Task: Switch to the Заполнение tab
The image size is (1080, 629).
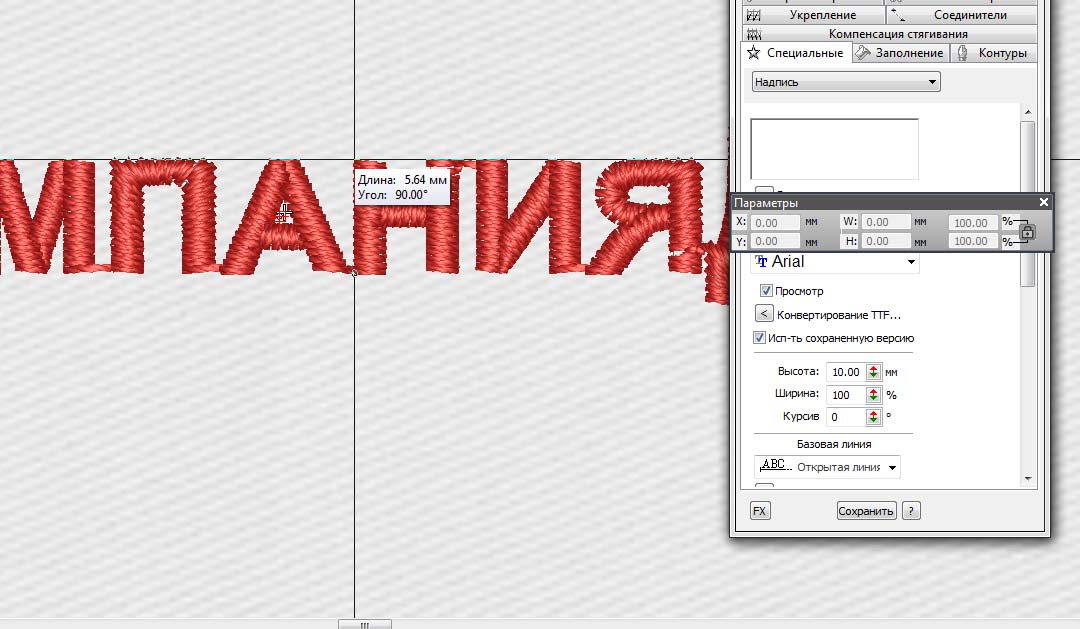Action: 900,53
